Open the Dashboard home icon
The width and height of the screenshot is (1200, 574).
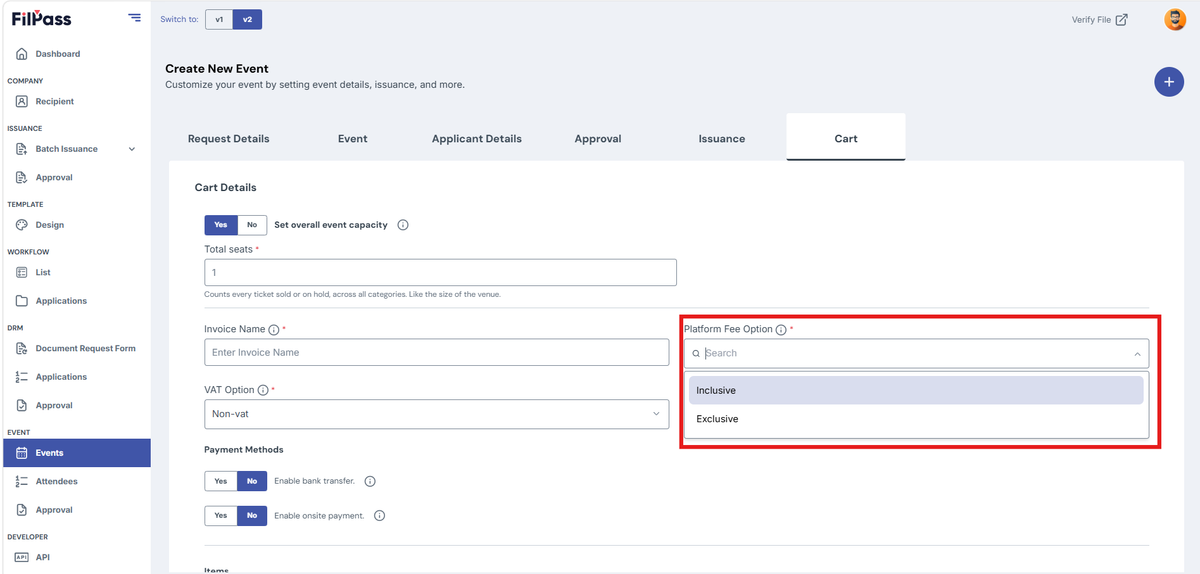tap(22, 54)
